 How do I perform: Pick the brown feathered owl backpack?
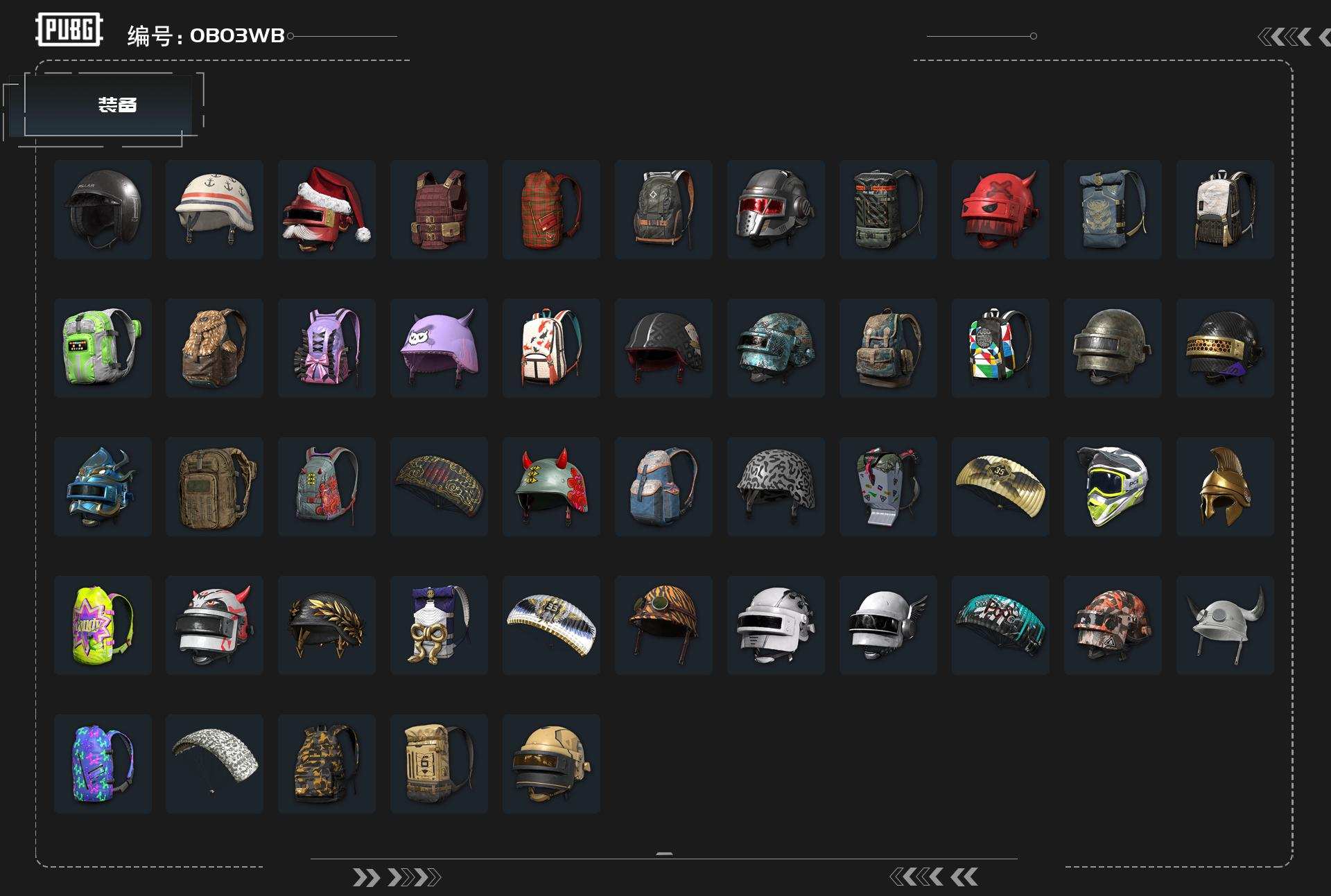point(215,348)
